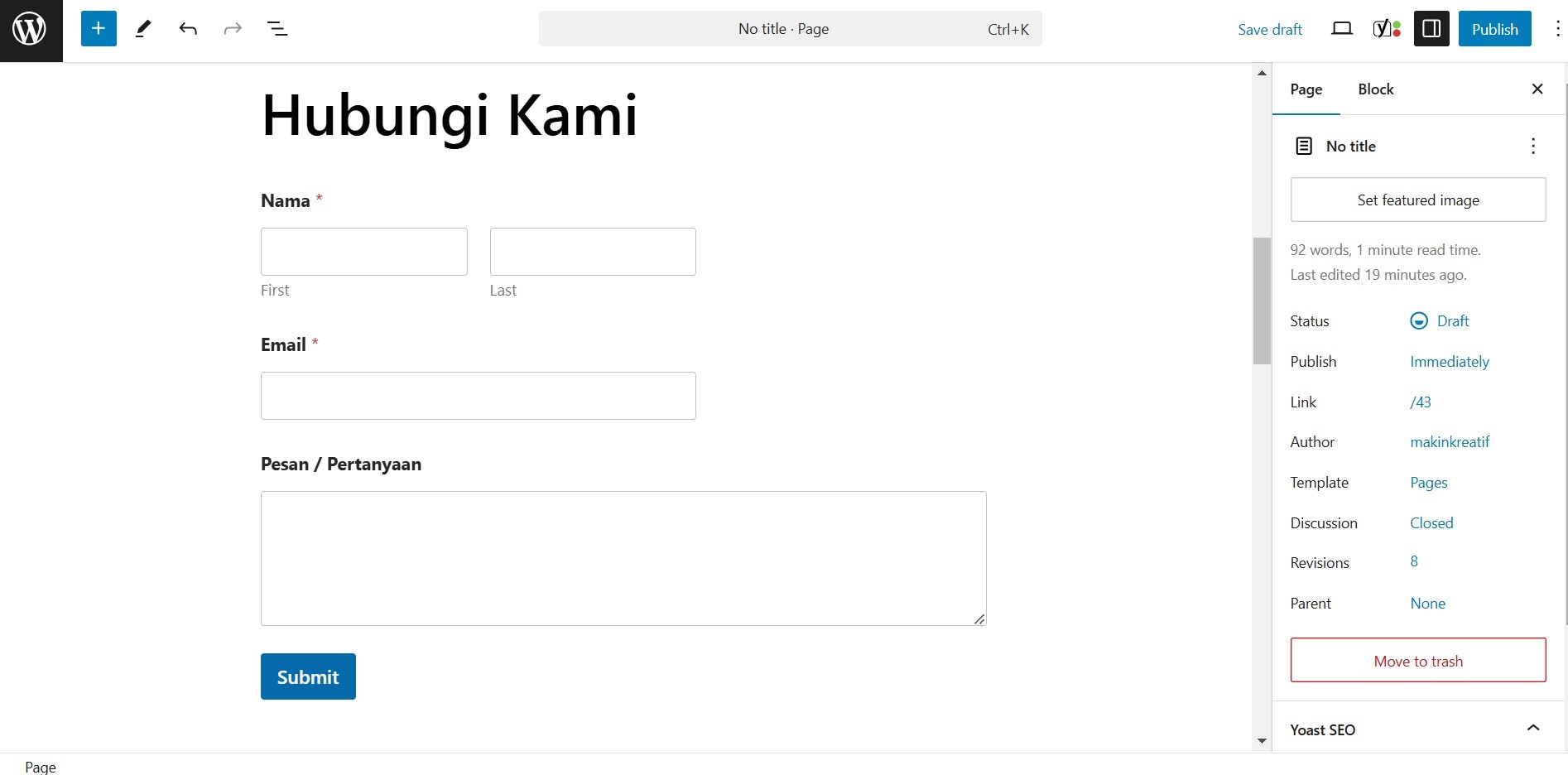Image resolution: width=1568 pixels, height=775 pixels.
Task: Toggle the block inserter plus button
Action: pyautogui.click(x=99, y=29)
